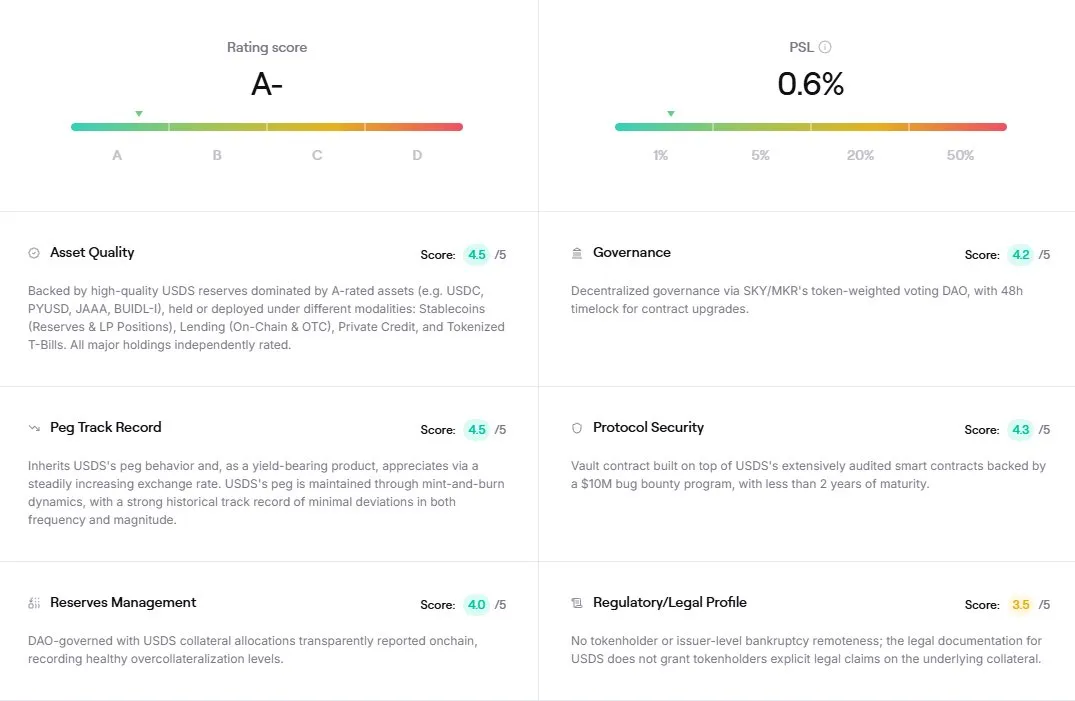Click the PSL info icon
Screen dimensions: 1075x701
[x=825, y=47]
